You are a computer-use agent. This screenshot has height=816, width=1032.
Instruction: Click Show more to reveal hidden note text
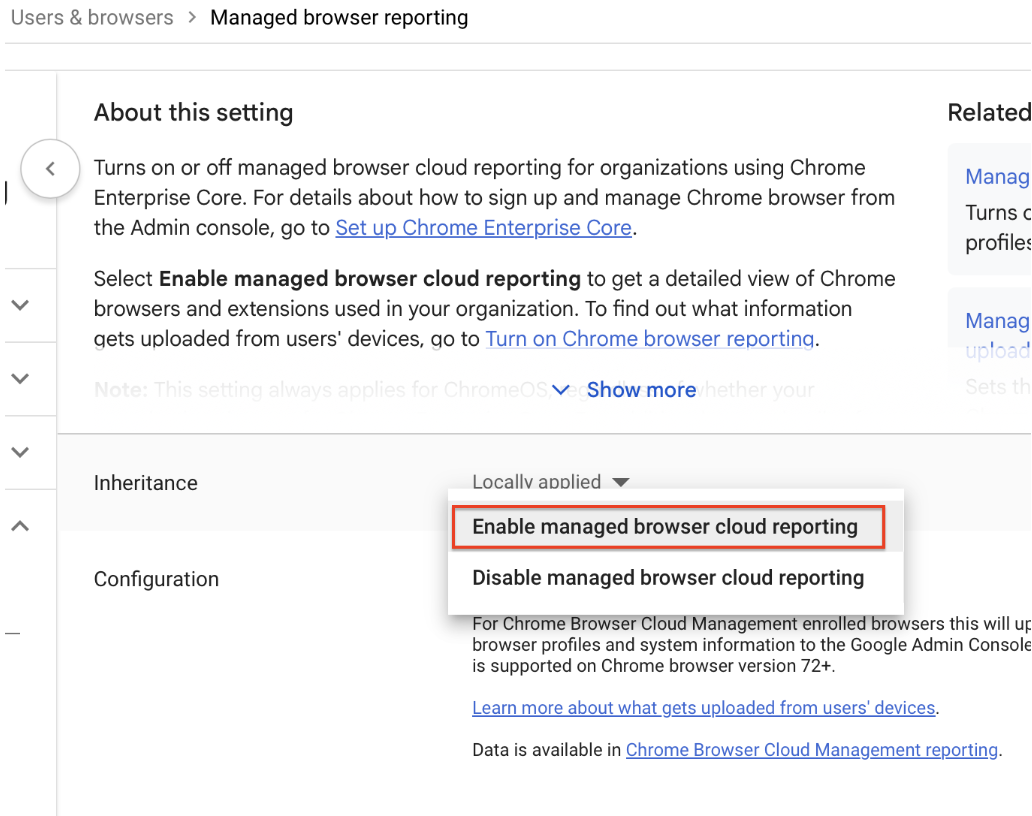point(641,390)
